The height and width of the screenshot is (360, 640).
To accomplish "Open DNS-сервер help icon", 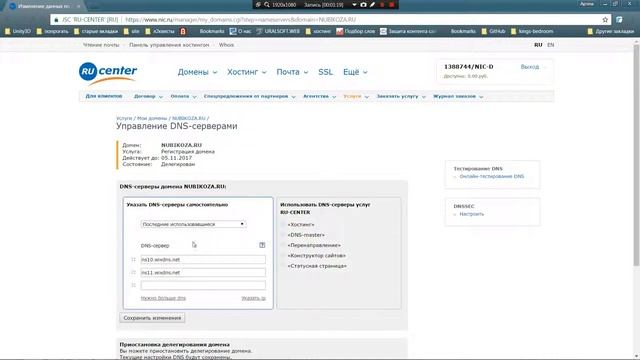I will tap(262, 245).
